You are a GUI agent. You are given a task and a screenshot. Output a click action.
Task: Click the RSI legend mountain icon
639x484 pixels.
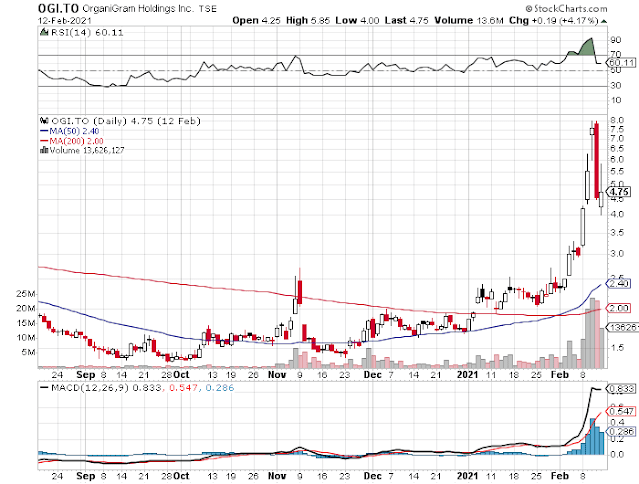click(44, 32)
